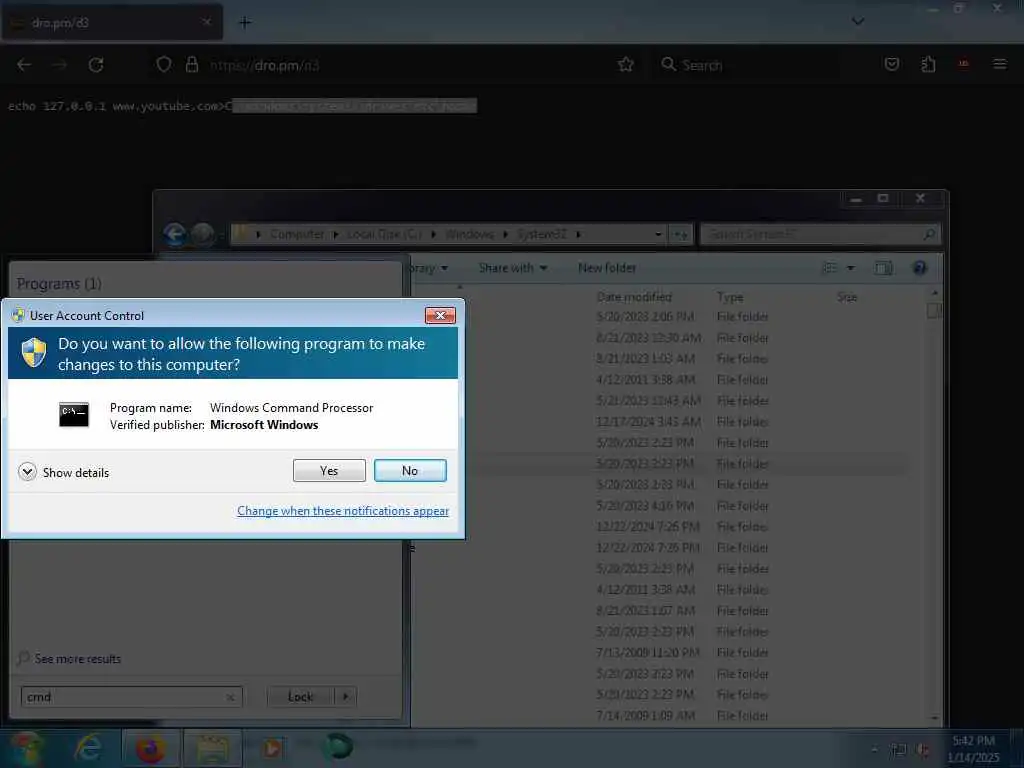The height and width of the screenshot is (768, 1024).
Task: Change view using Explorer view icon
Action: point(830,268)
